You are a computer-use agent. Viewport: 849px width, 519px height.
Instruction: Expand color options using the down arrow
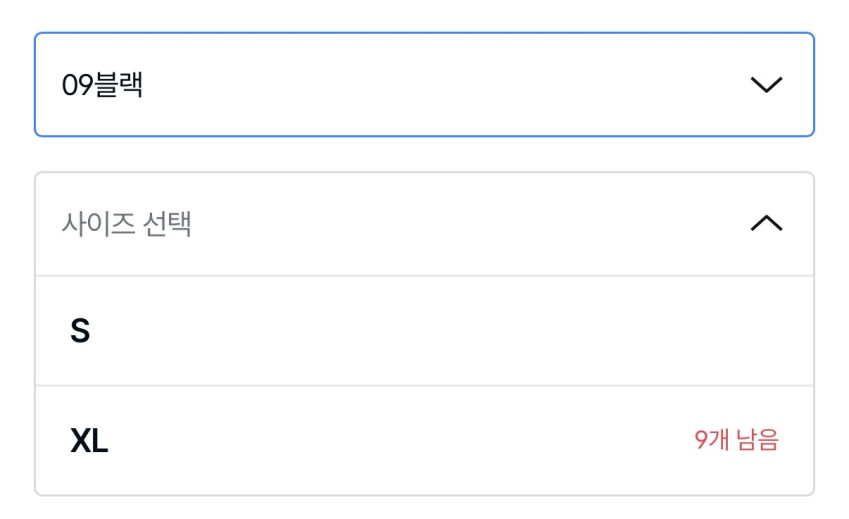click(766, 85)
